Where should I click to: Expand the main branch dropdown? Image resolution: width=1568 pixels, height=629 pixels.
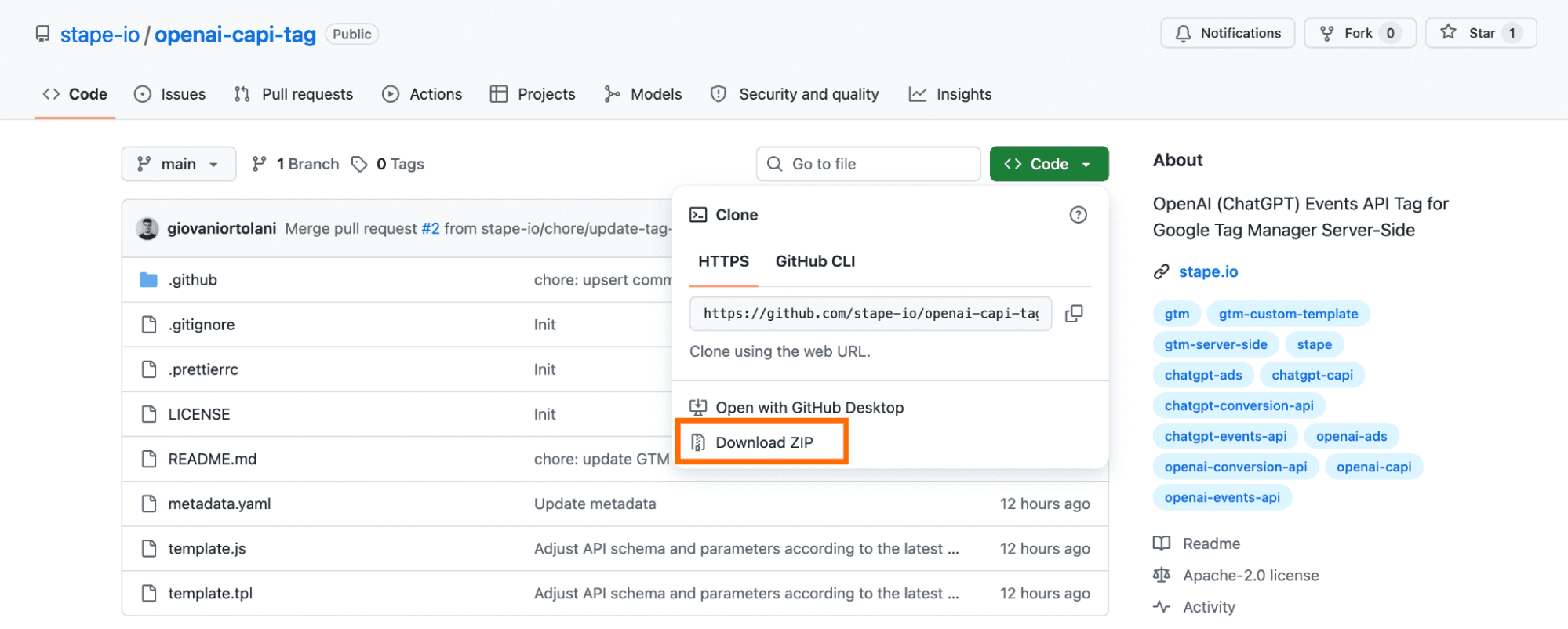point(179,164)
